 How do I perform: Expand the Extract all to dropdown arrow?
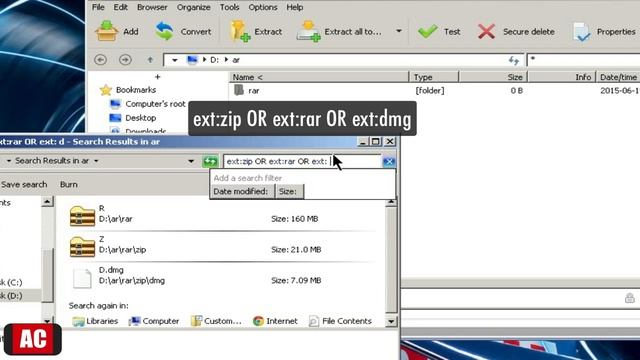[399, 31]
